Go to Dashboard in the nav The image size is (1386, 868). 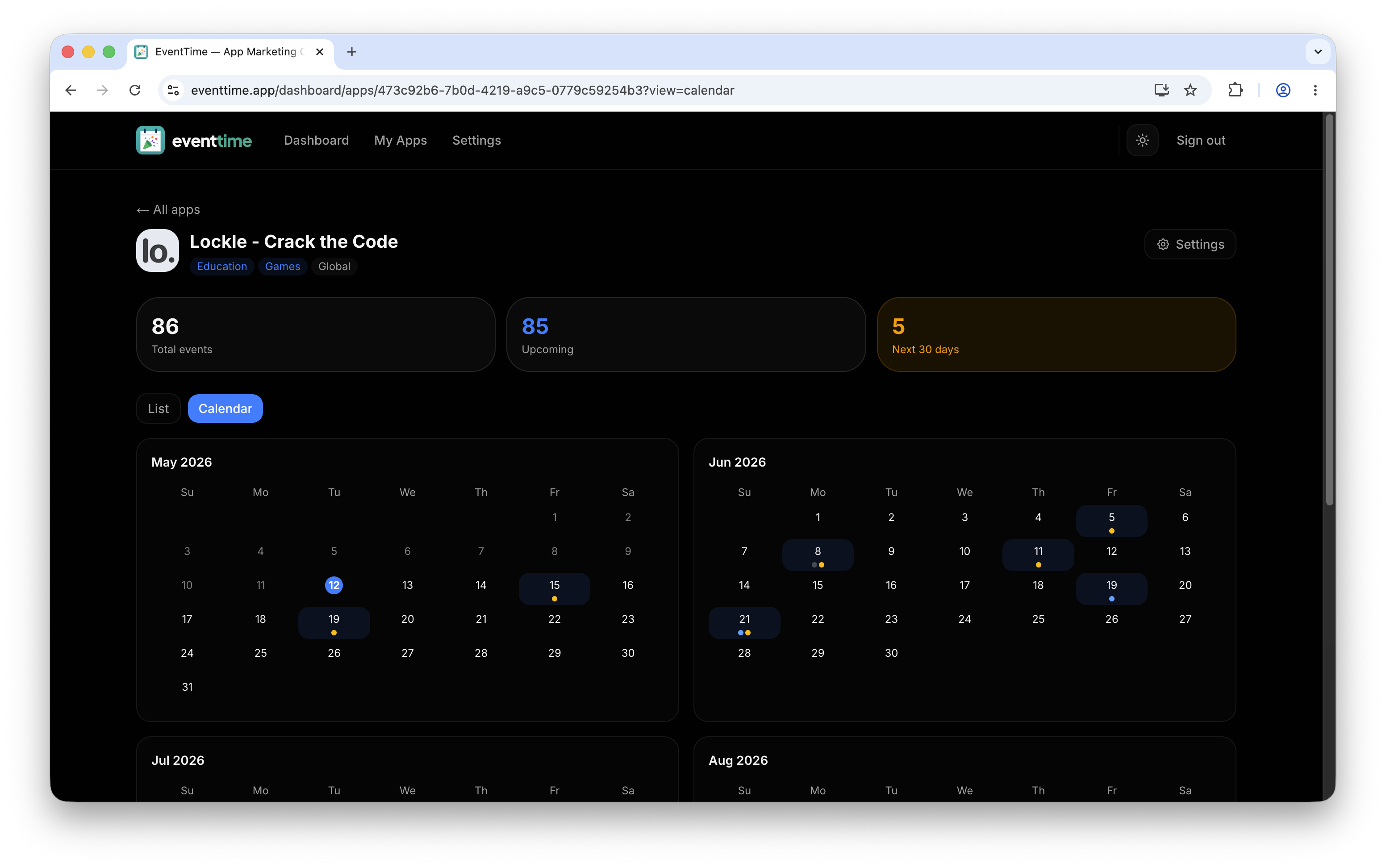[316, 140]
